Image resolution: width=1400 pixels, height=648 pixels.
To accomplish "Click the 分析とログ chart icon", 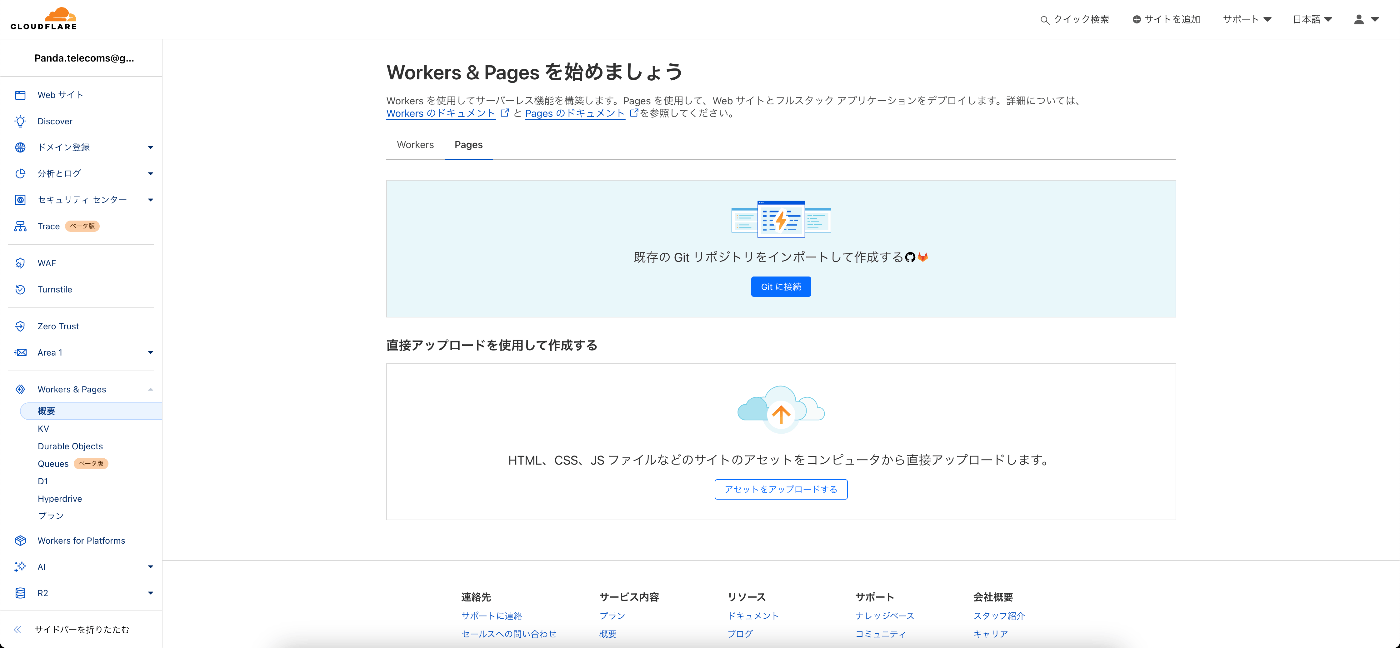I will click(x=20, y=173).
